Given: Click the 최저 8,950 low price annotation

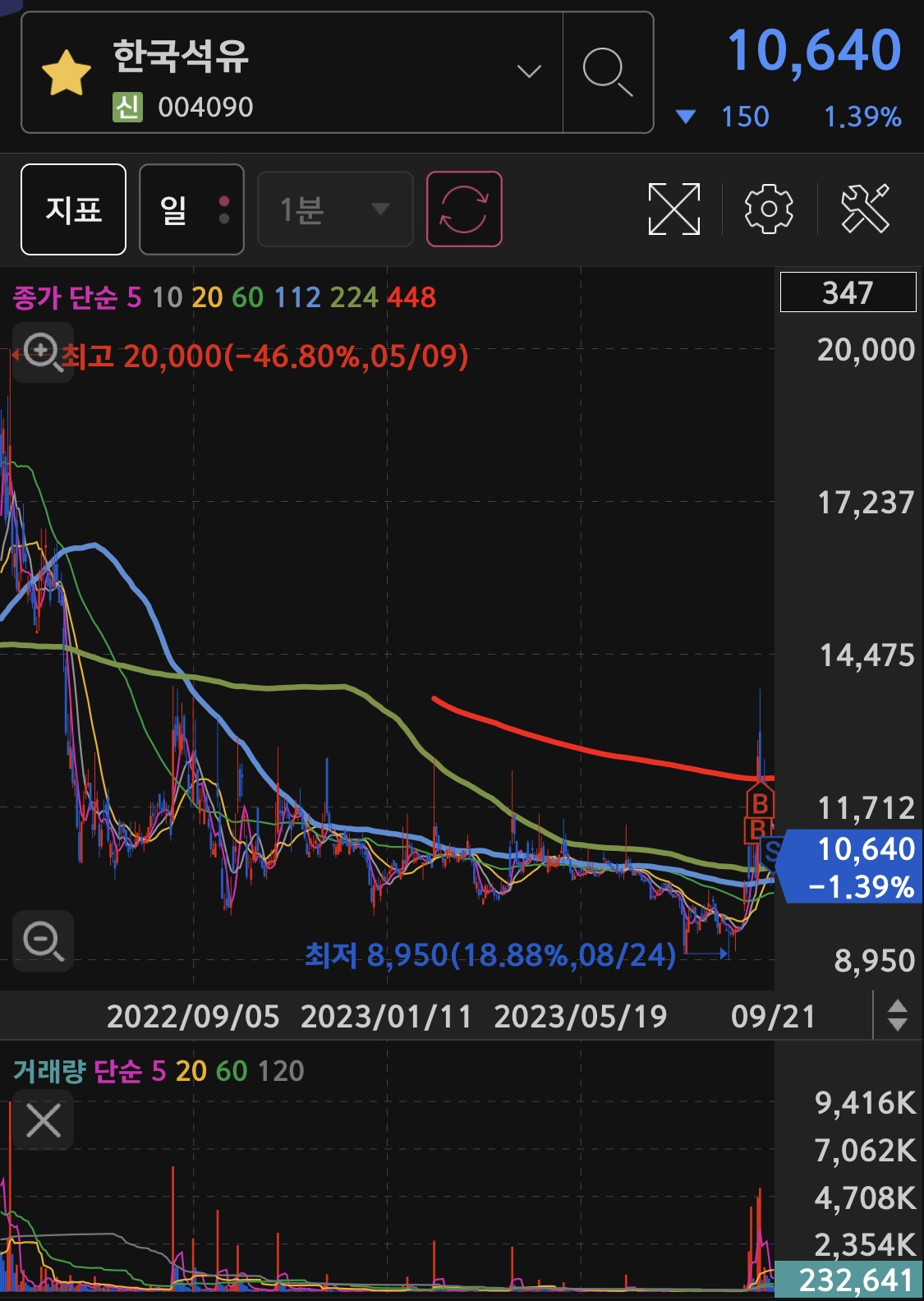Looking at the screenshot, I should pyautogui.click(x=490, y=955).
